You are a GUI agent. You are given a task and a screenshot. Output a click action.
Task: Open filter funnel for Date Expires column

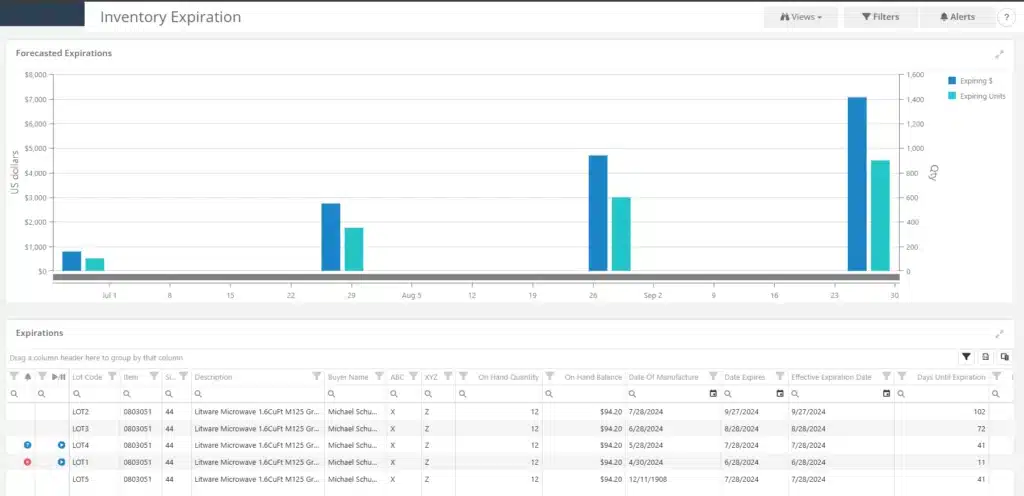(780, 376)
